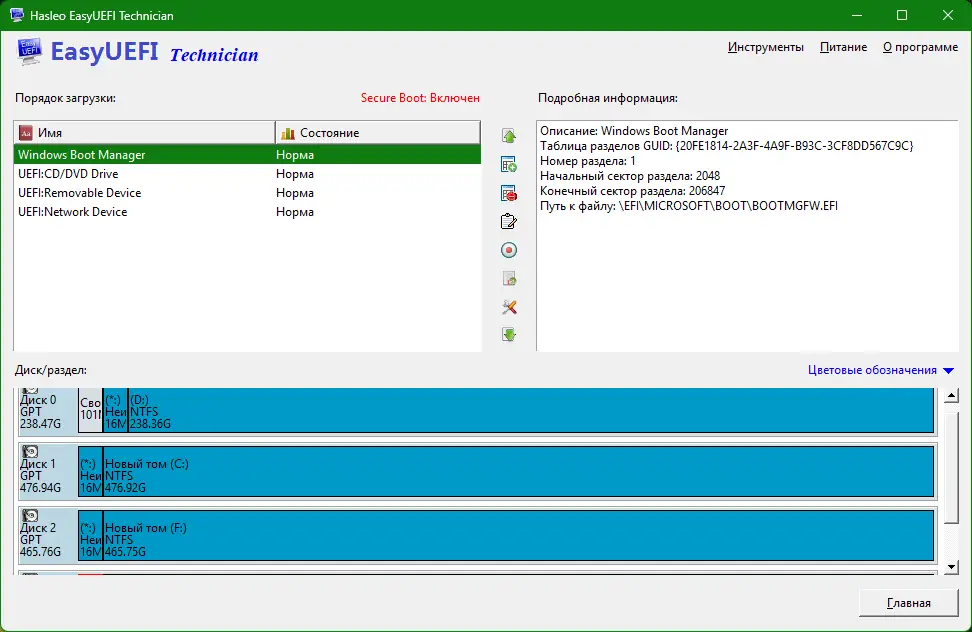
Task: Click the EasyUEFI logo icon
Action: click(29, 51)
